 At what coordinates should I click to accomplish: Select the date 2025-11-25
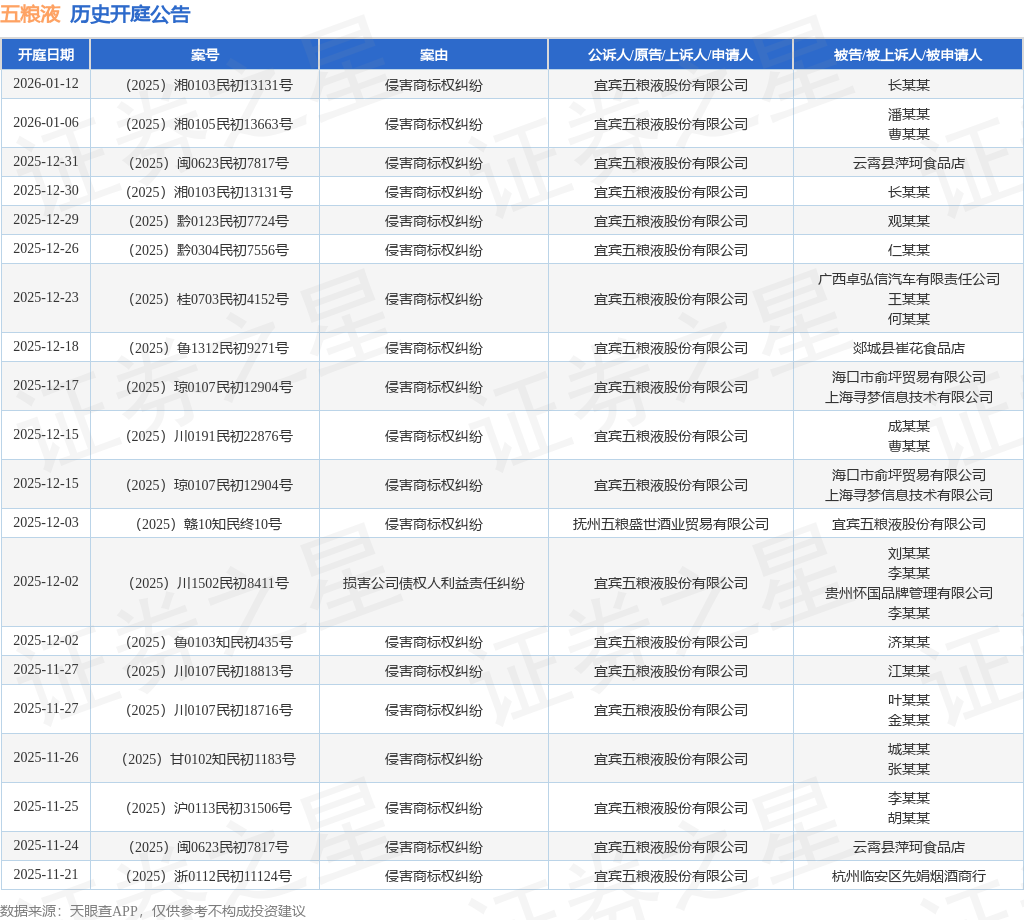tap(46, 807)
